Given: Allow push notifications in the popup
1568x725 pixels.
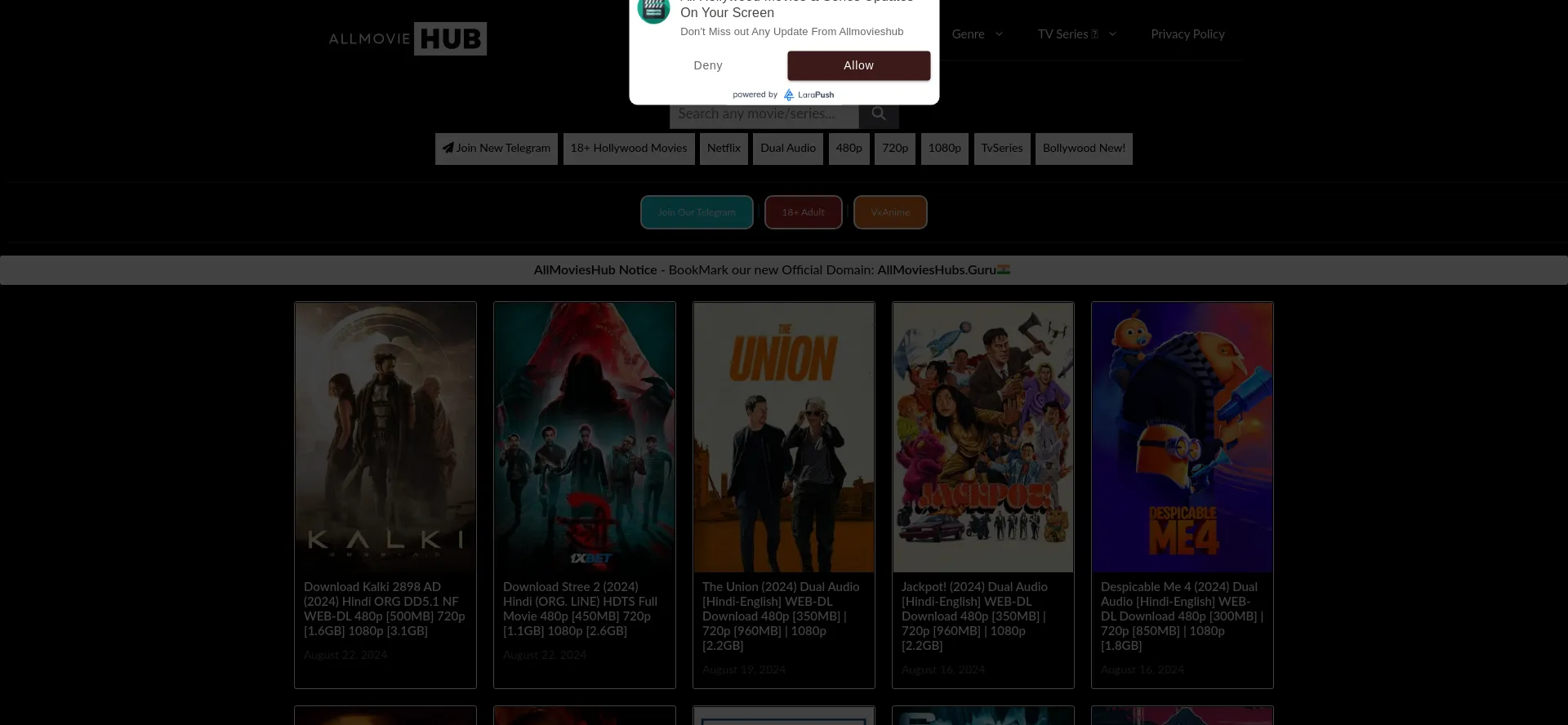Looking at the screenshot, I should [858, 65].
